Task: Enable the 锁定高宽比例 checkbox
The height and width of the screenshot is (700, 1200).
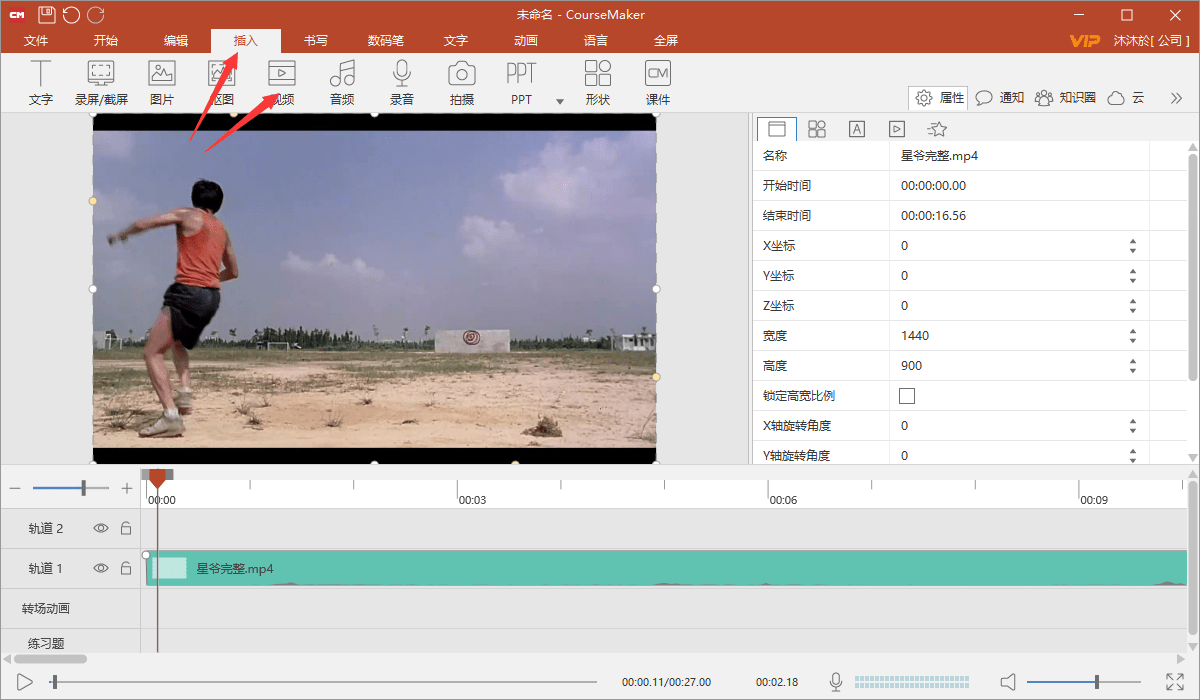Action: click(907, 396)
